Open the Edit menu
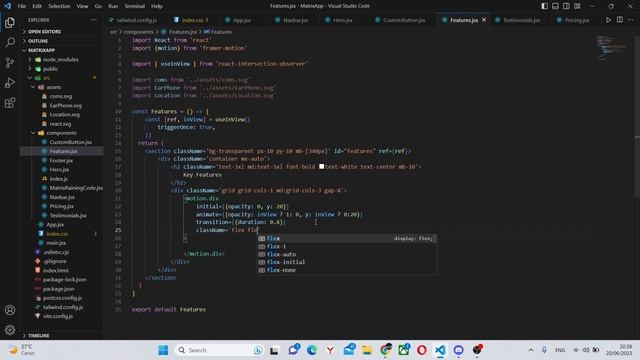Screen dimensions: 640x360 pyautogui.click(x=37, y=6)
